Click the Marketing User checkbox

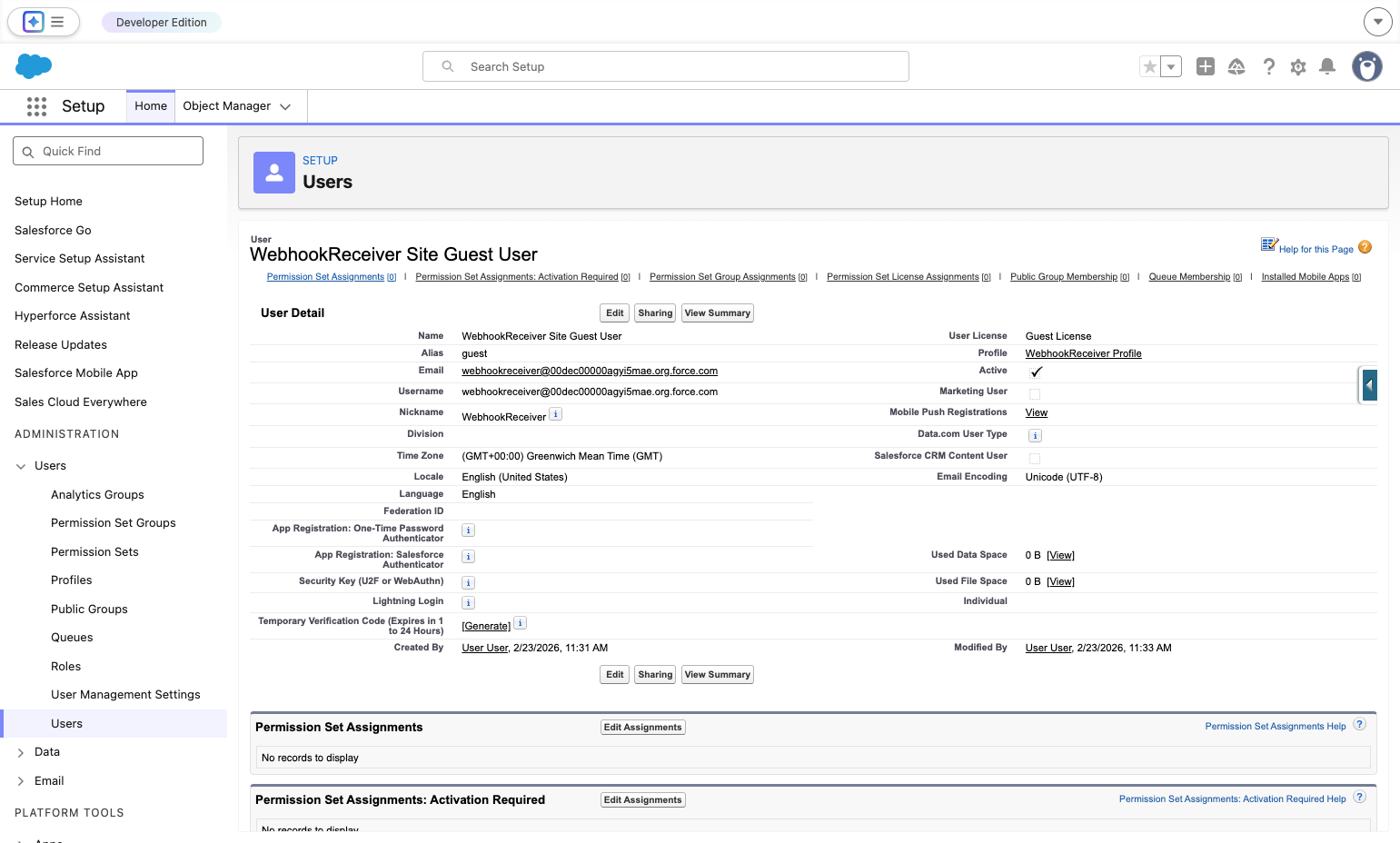tap(1035, 393)
